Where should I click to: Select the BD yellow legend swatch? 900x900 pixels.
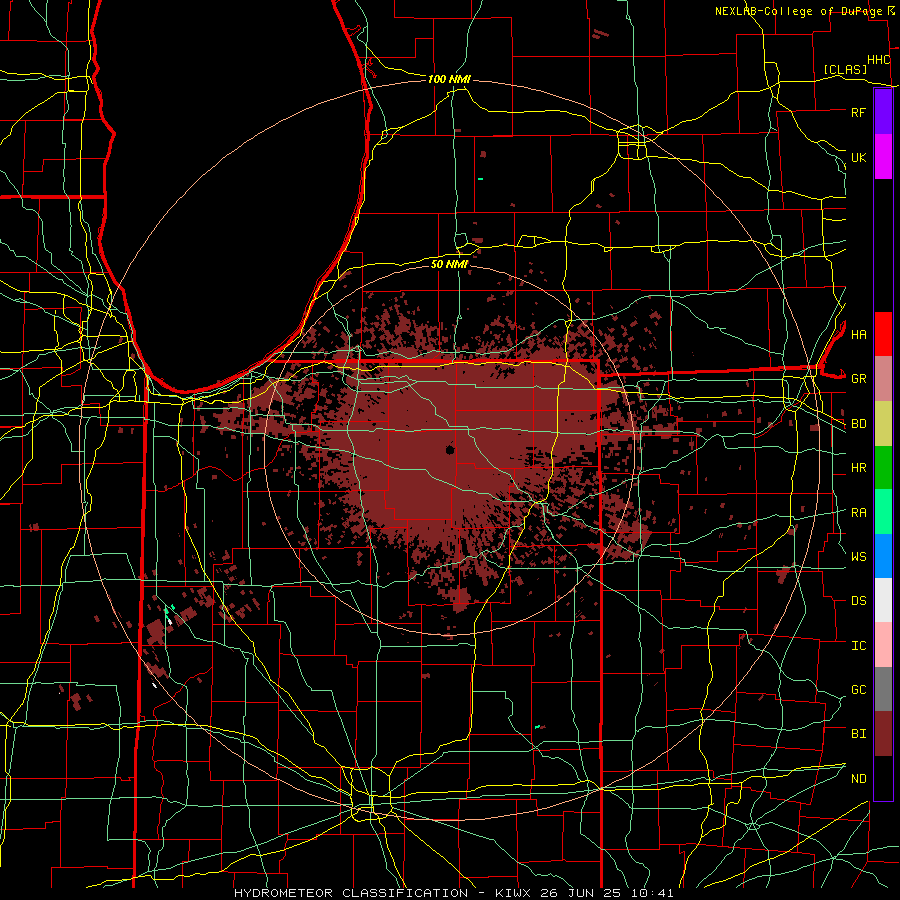click(883, 424)
